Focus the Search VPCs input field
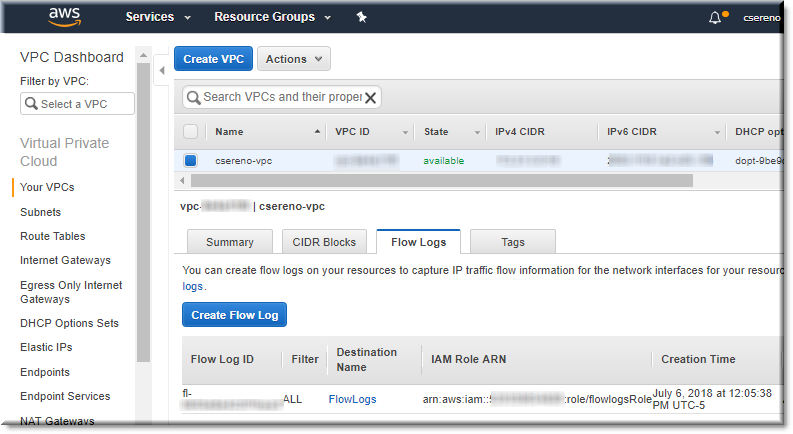Image resolution: width=793 pixels, height=434 pixels. tap(282, 97)
